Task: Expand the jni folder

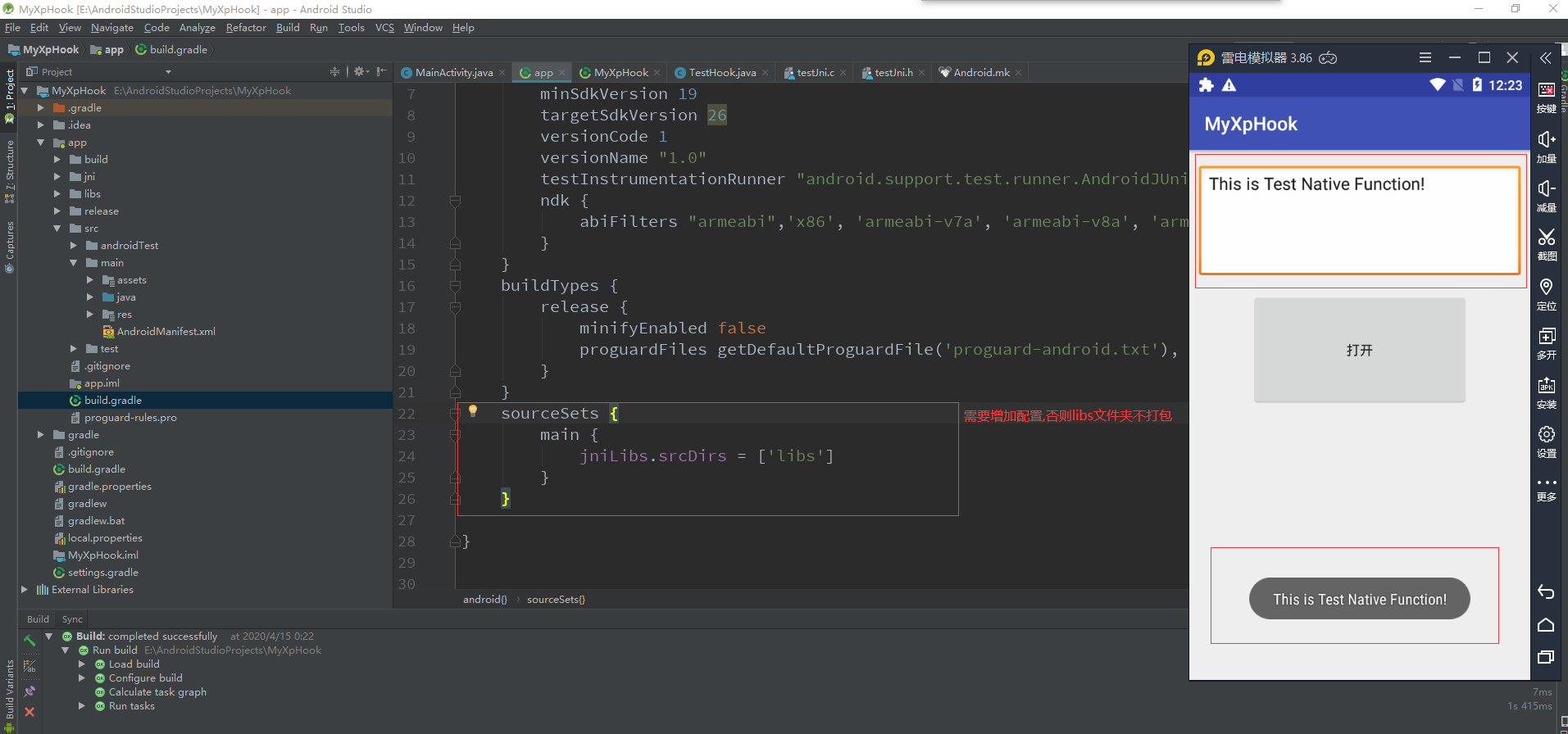Action: (57, 177)
